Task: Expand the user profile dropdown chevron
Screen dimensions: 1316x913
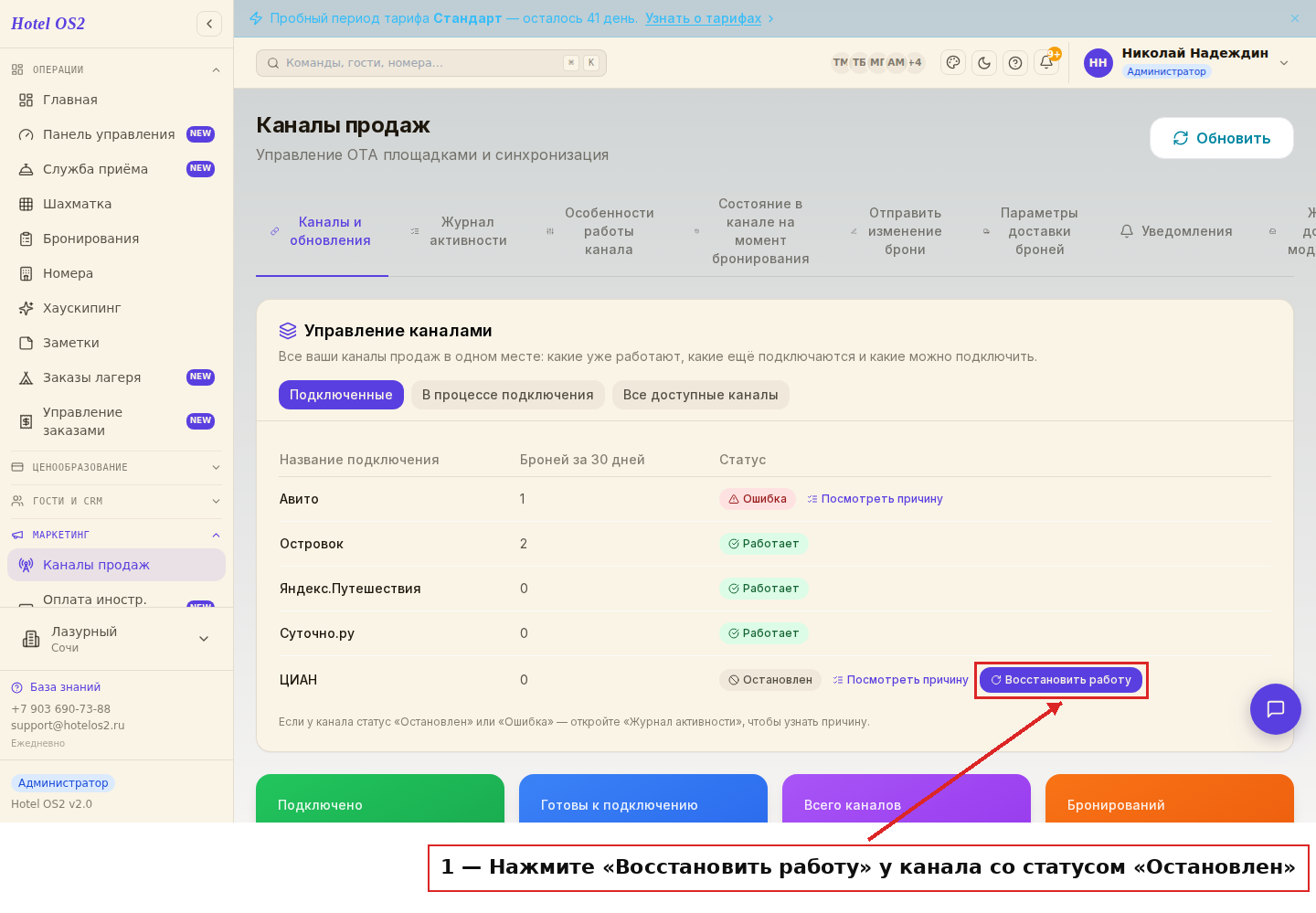Action: coord(1284,63)
